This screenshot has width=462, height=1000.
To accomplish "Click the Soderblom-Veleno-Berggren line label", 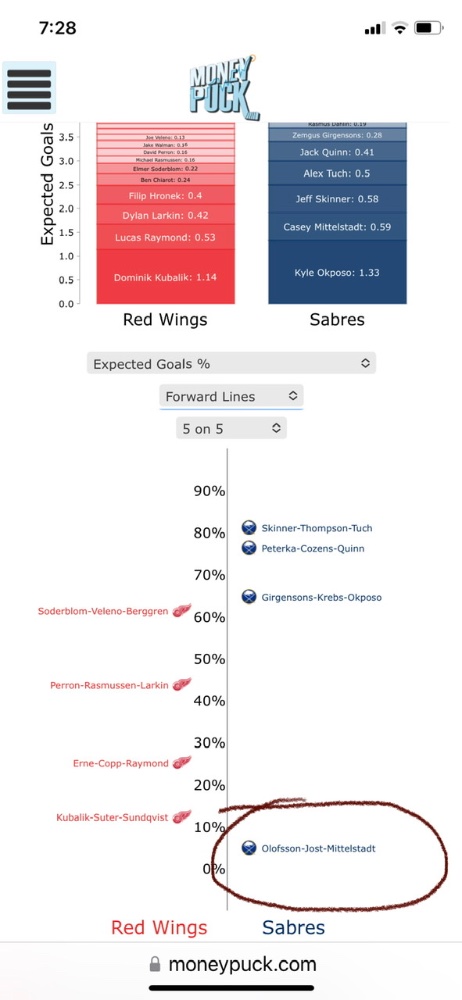I will (103, 611).
